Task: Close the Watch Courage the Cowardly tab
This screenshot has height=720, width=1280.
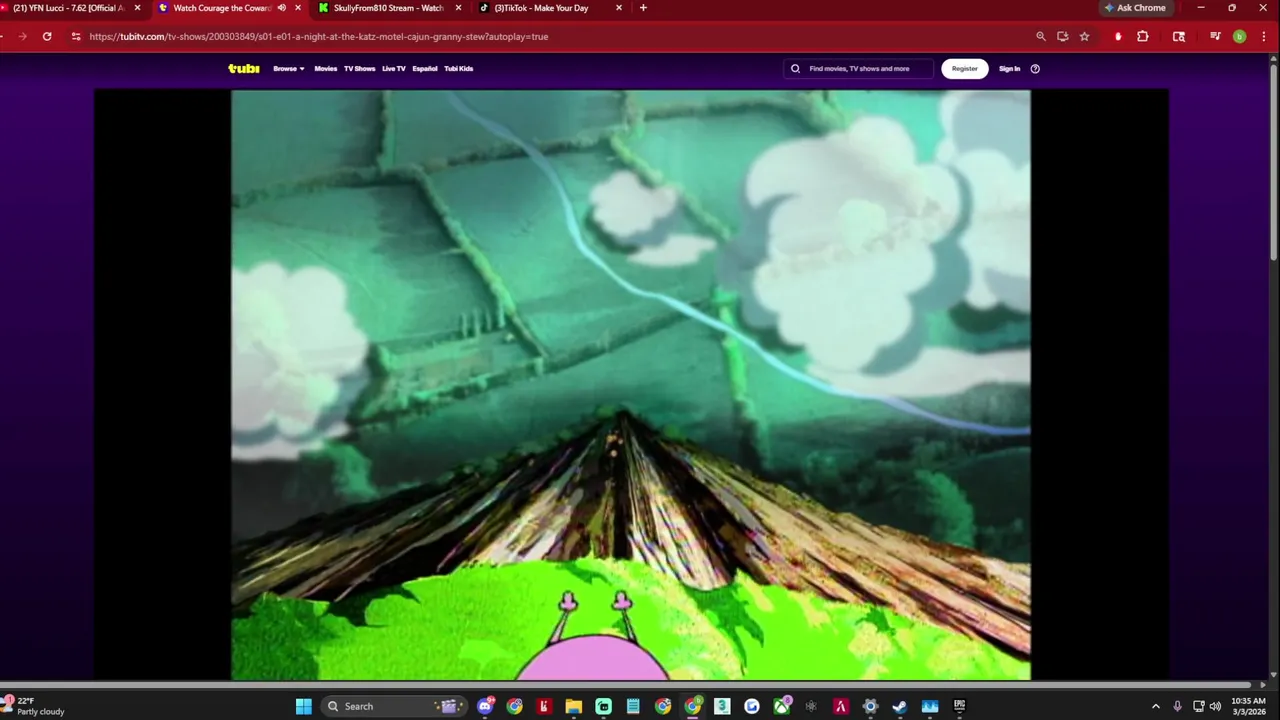Action: point(297,8)
